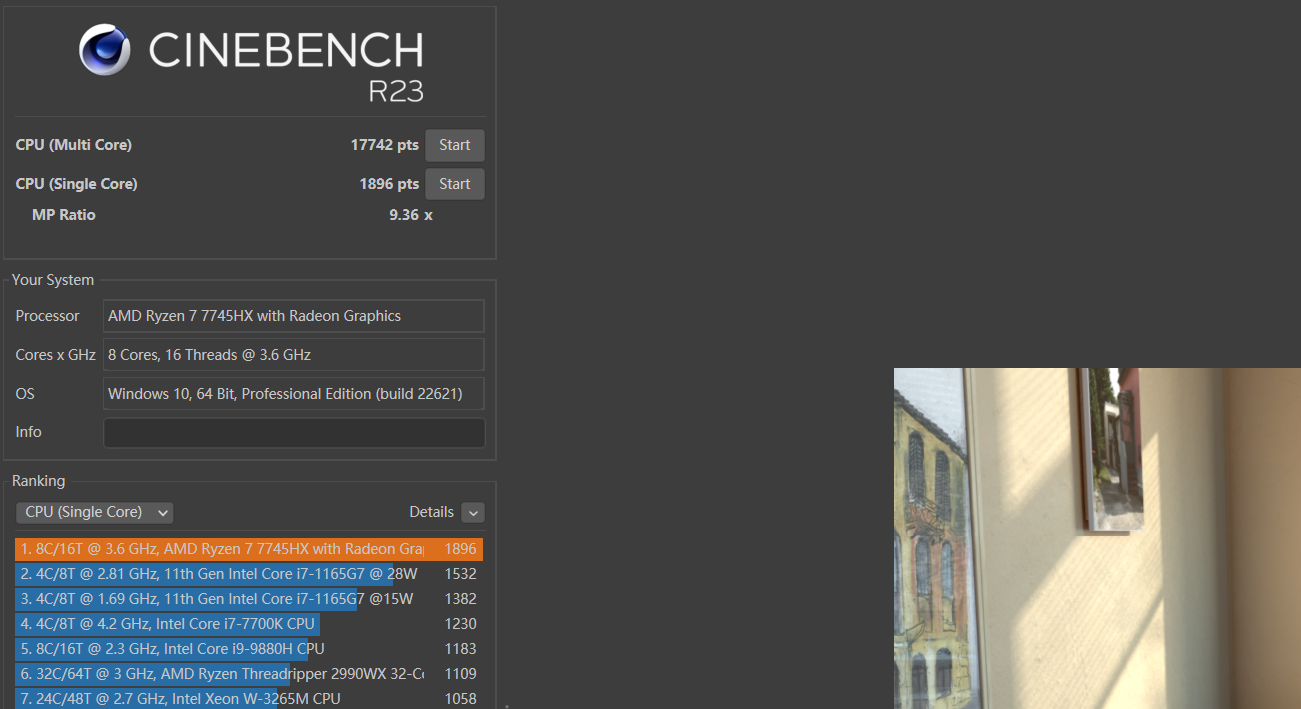The height and width of the screenshot is (709, 1301).
Task: Click the CPU (Single Core) test label
Action: [x=77, y=184]
